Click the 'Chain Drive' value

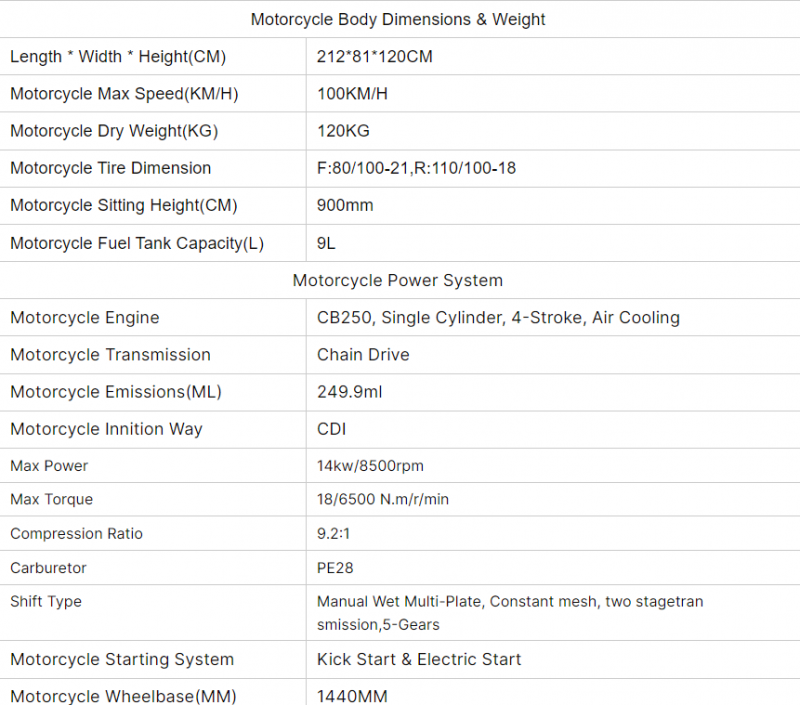[363, 355]
